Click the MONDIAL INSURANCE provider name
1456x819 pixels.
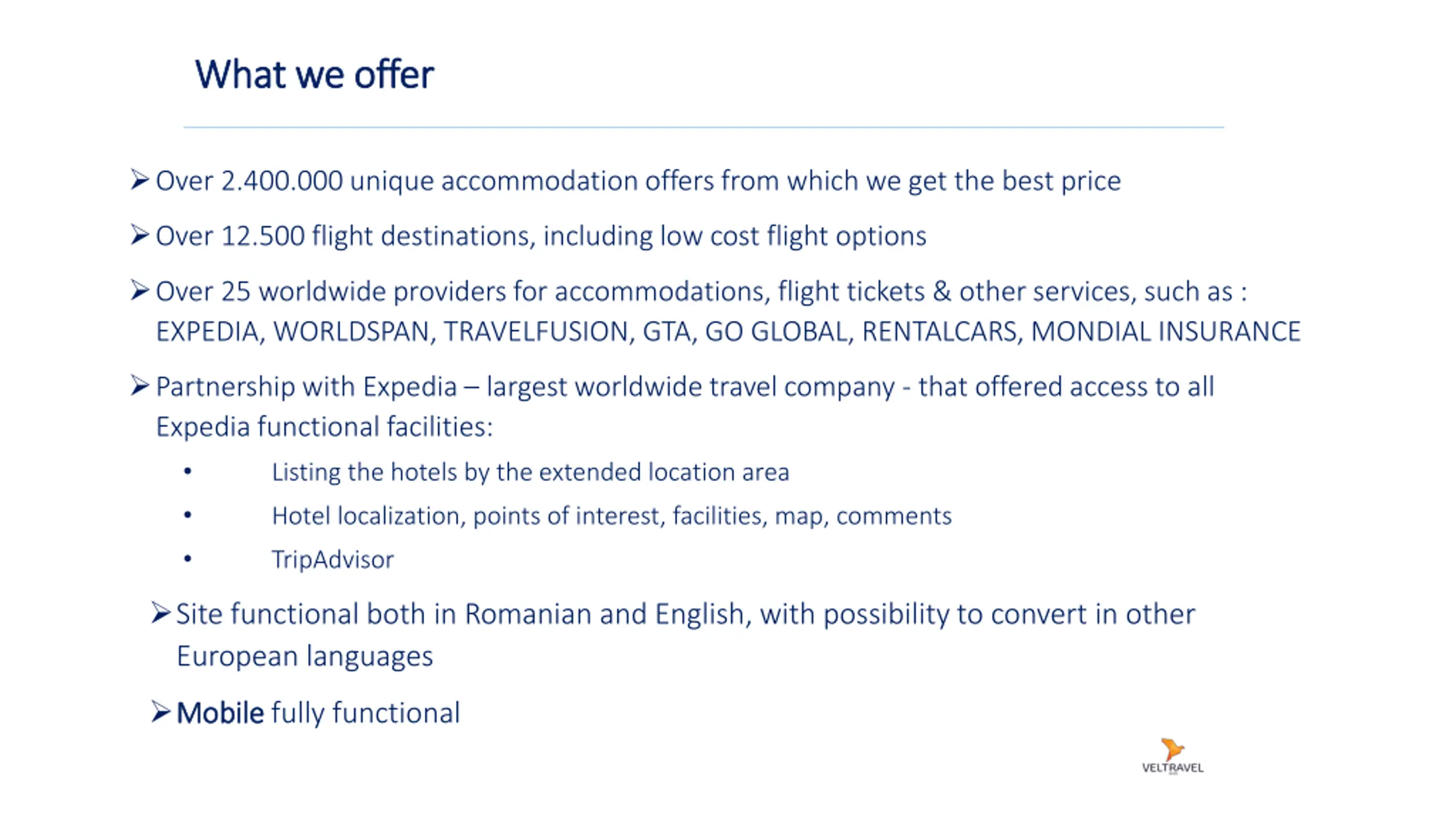1165,332
